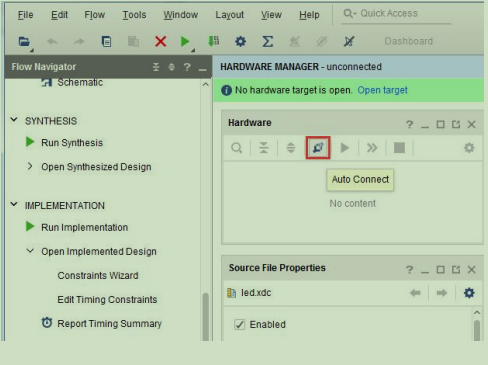
Task: Open the Quick Access search dropdown
Action: [x=349, y=13]
